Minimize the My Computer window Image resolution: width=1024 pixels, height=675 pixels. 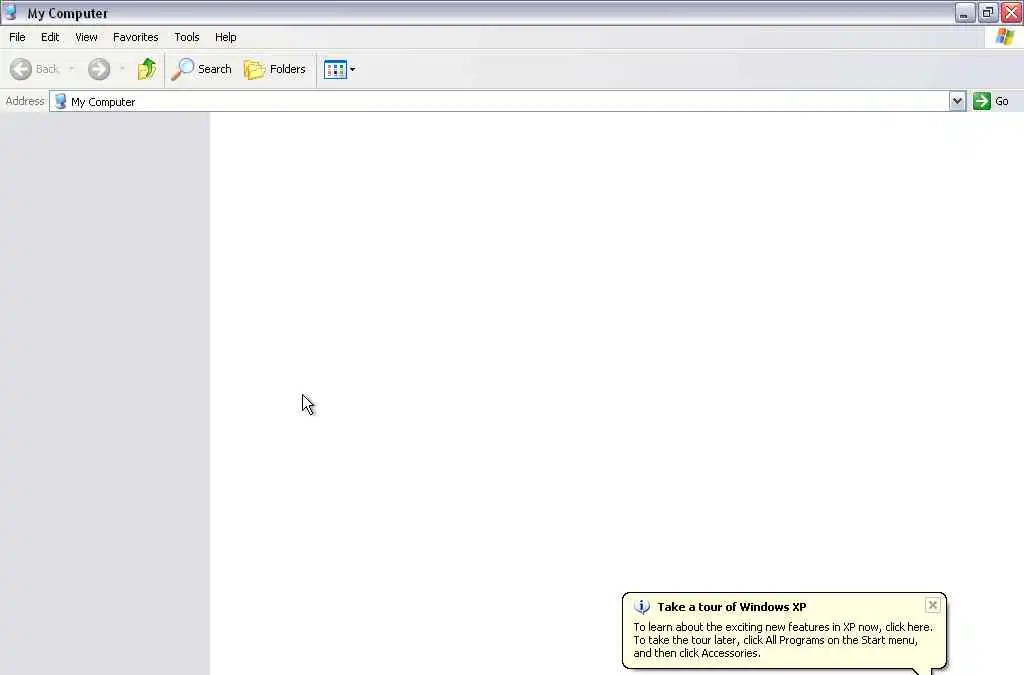point(965,12)
